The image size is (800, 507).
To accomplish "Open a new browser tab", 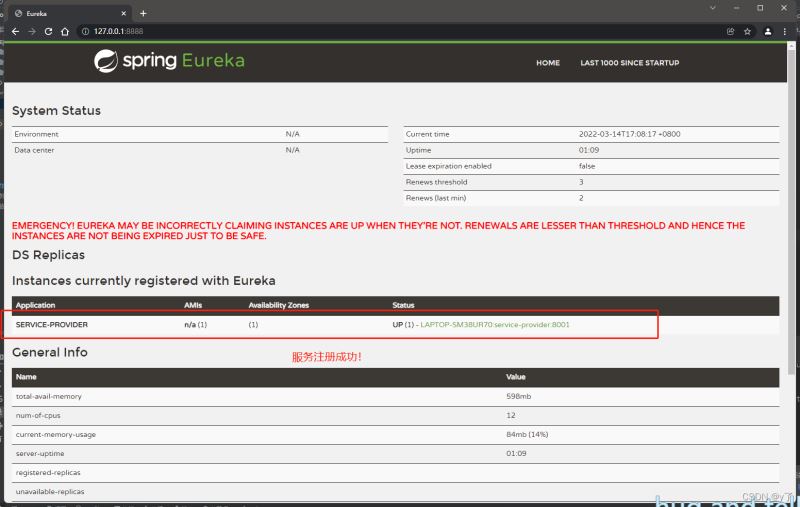I will [143, 13].
